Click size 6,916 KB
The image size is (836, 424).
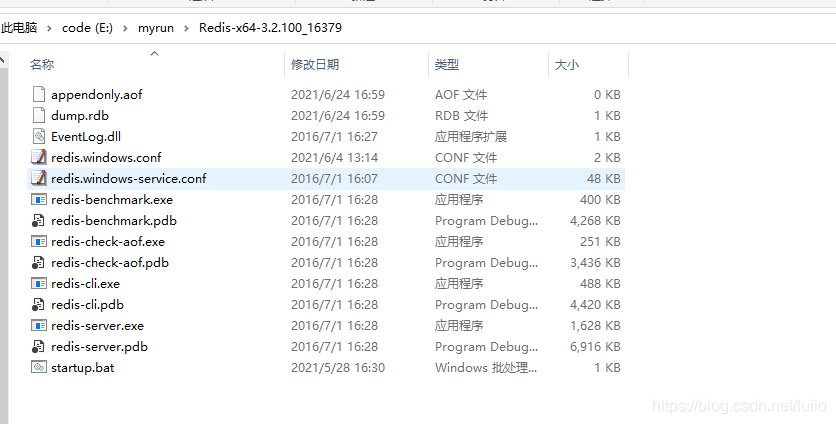pos(596,347)
